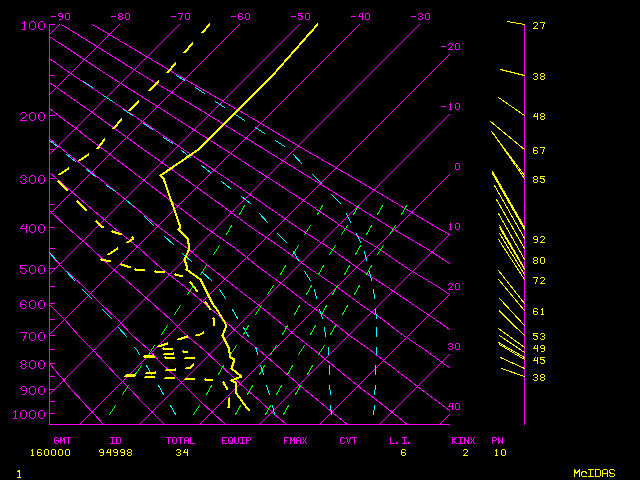Click the topmost wind speed value 27

tap(538, 26)
